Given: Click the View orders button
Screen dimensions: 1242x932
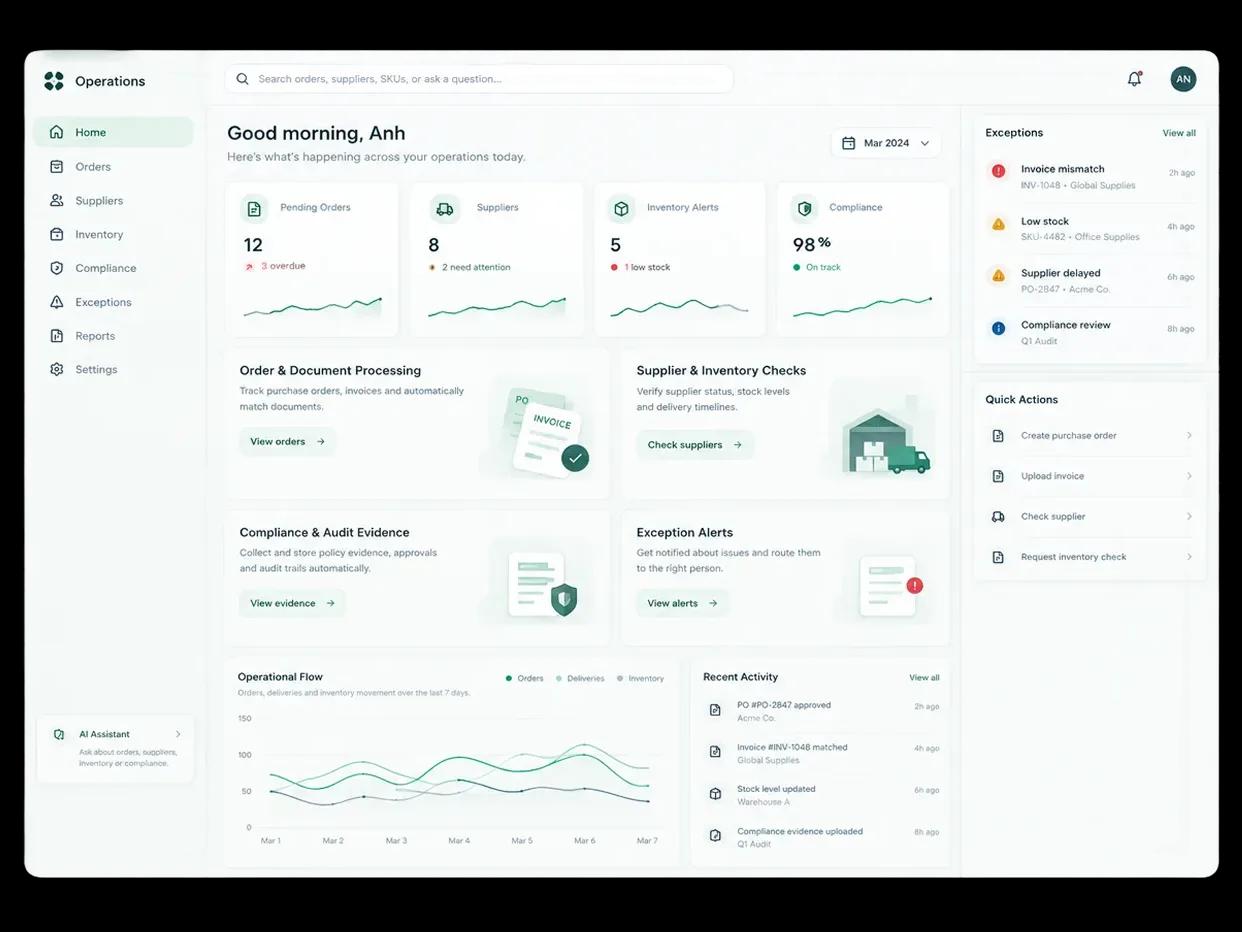Looking at the screenshot, I should pyautogui.click(x=287, y=441).
